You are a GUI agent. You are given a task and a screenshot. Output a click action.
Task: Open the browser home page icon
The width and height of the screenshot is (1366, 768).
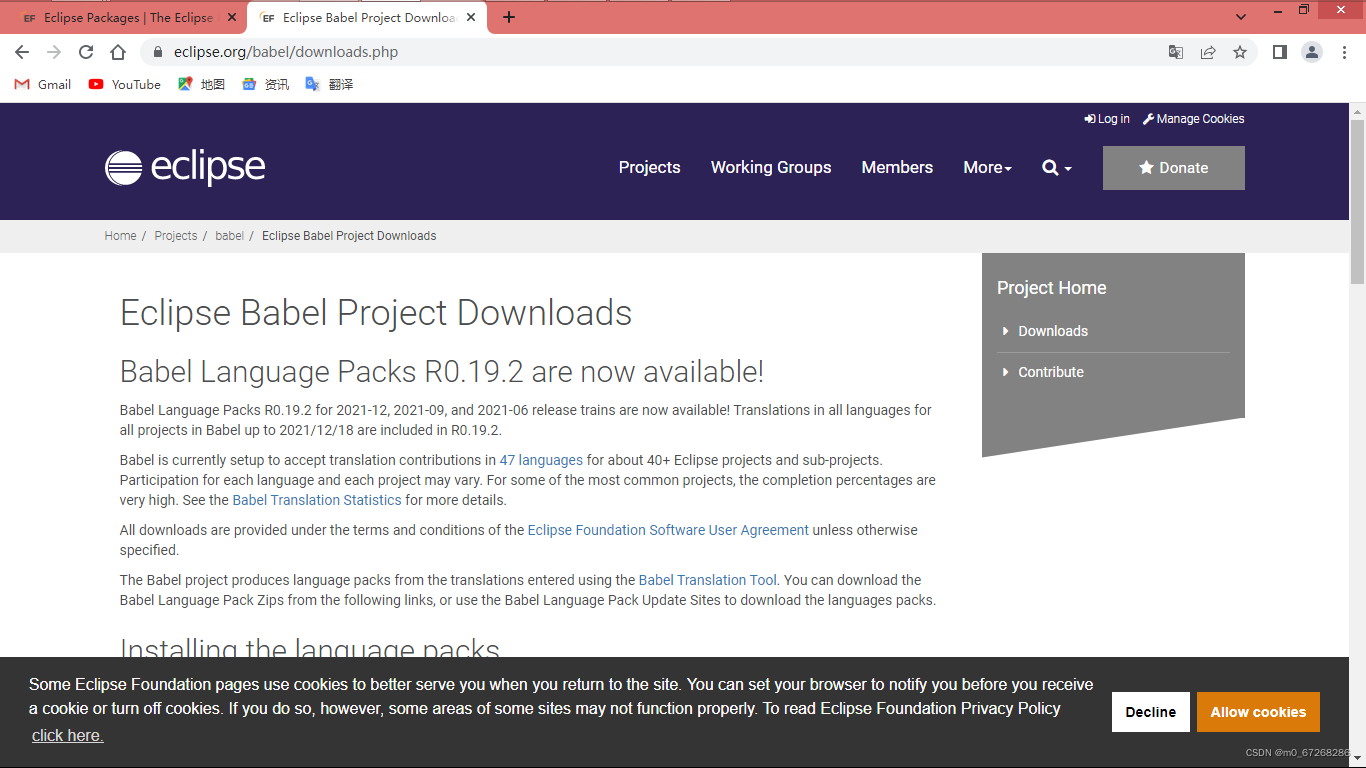[x=118, y=52]
